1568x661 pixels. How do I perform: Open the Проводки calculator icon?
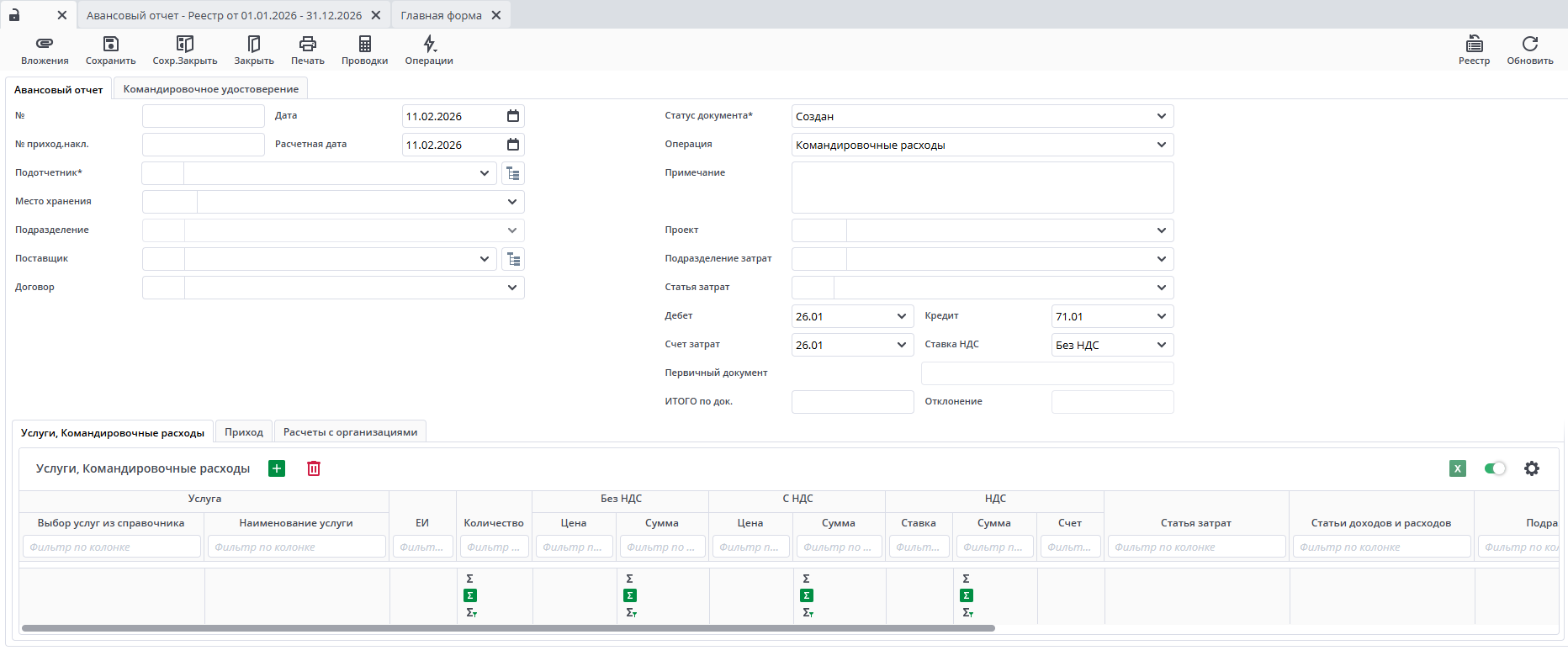pyautogui.click(x=364, y=44)
